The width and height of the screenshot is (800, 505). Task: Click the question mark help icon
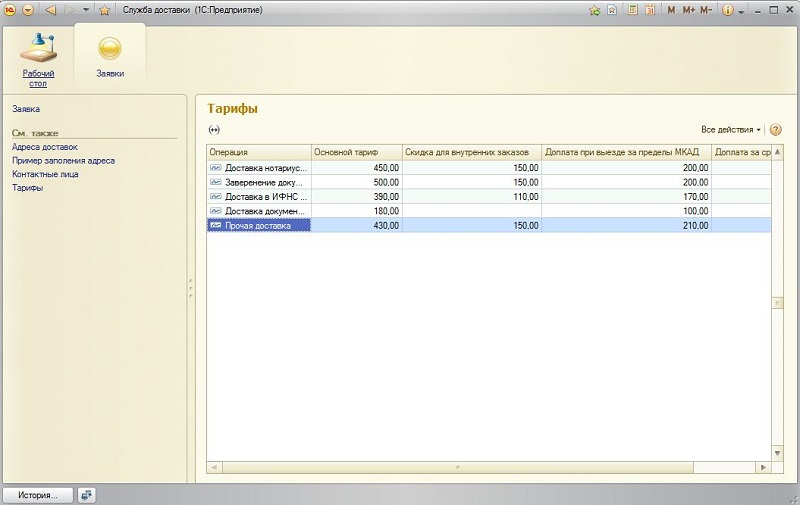[775, 130]
